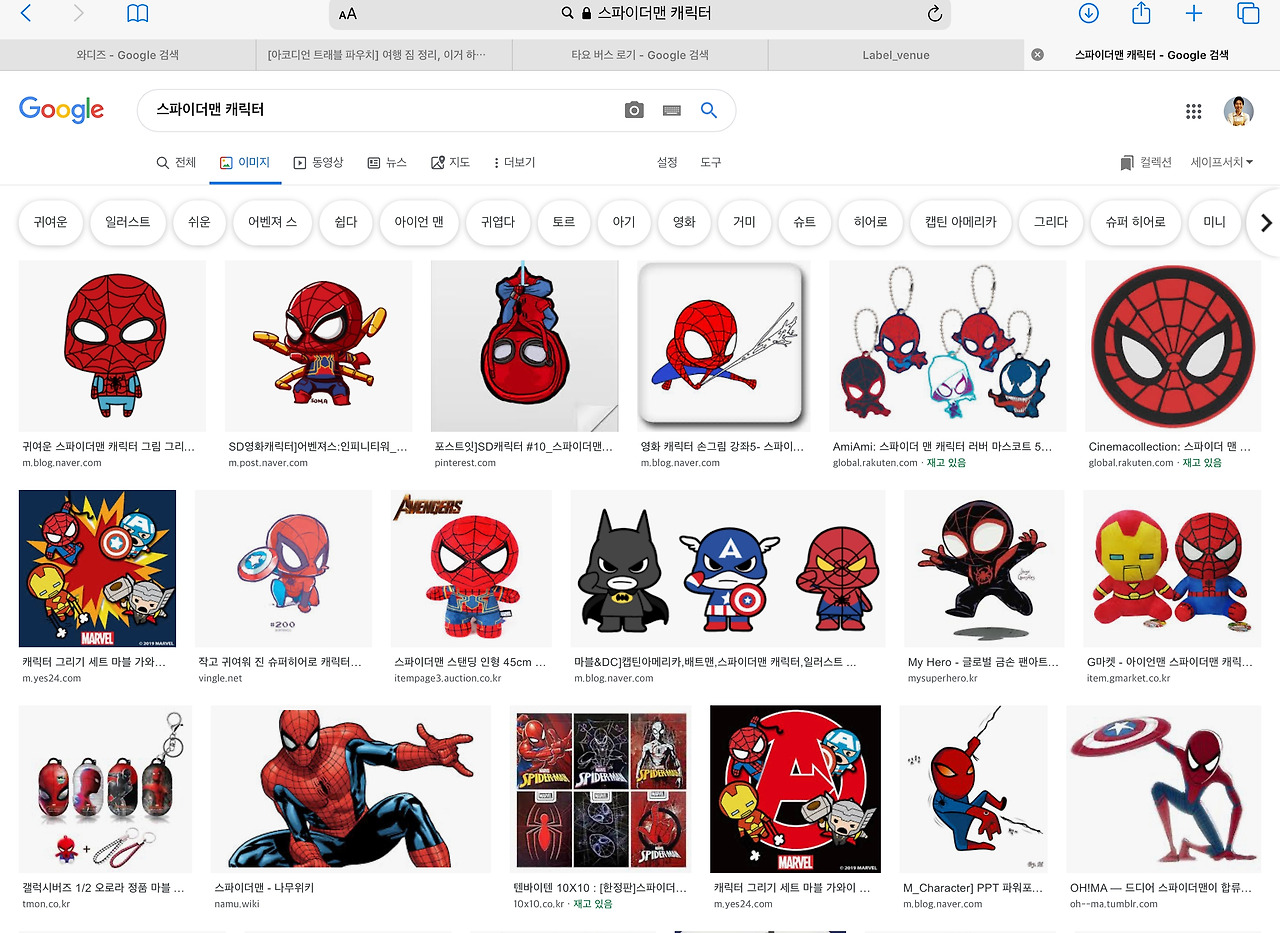This screenshot has height=933, width=1280.
Task: Click the Google logo
Action: point(61,110)
